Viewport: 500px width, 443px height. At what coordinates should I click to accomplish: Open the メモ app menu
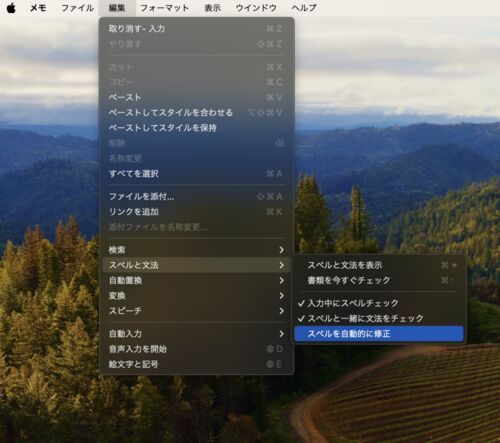38,8
